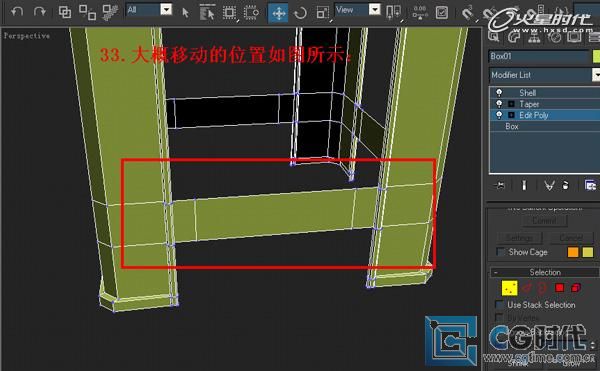Open the View reference coordinate dropdown
600x371 pixels.
(x=375, y=9)
